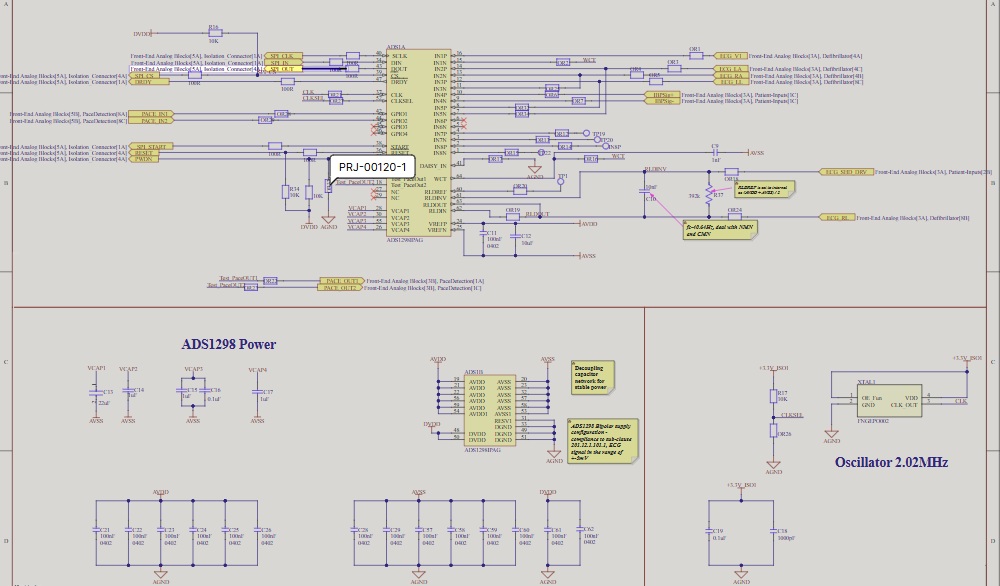Click capacitor C9 1nF
1000x586 pixels.
716,153
